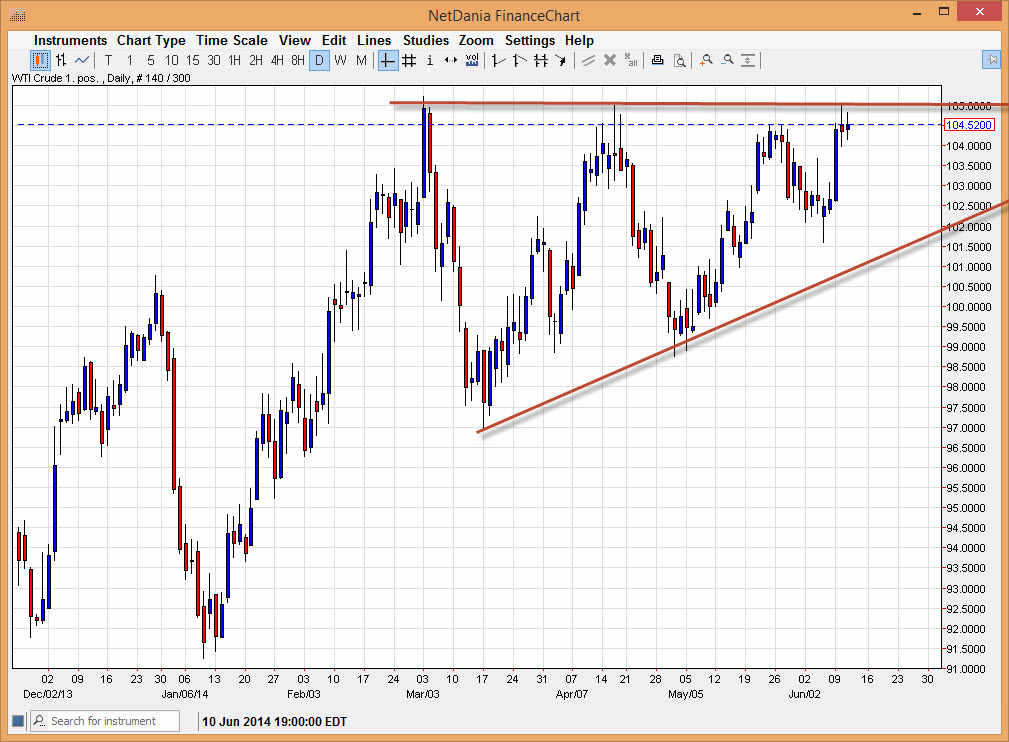Switch to the weekly W time scale

tap(340, 60)
